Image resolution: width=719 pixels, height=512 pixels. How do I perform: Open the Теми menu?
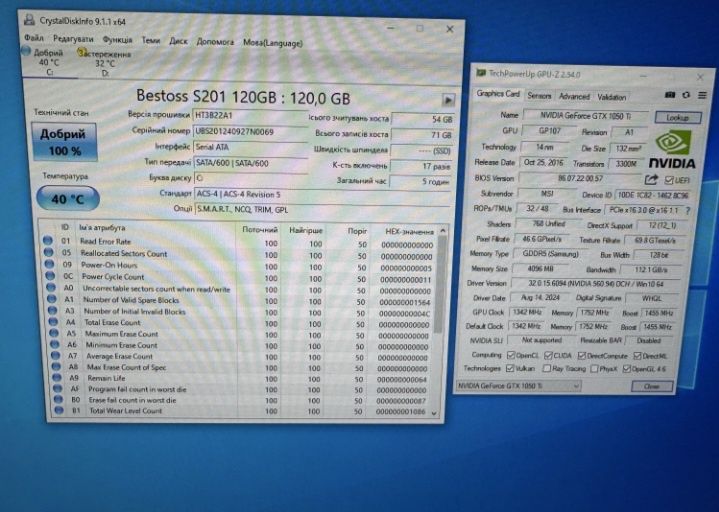coord(151,40)
